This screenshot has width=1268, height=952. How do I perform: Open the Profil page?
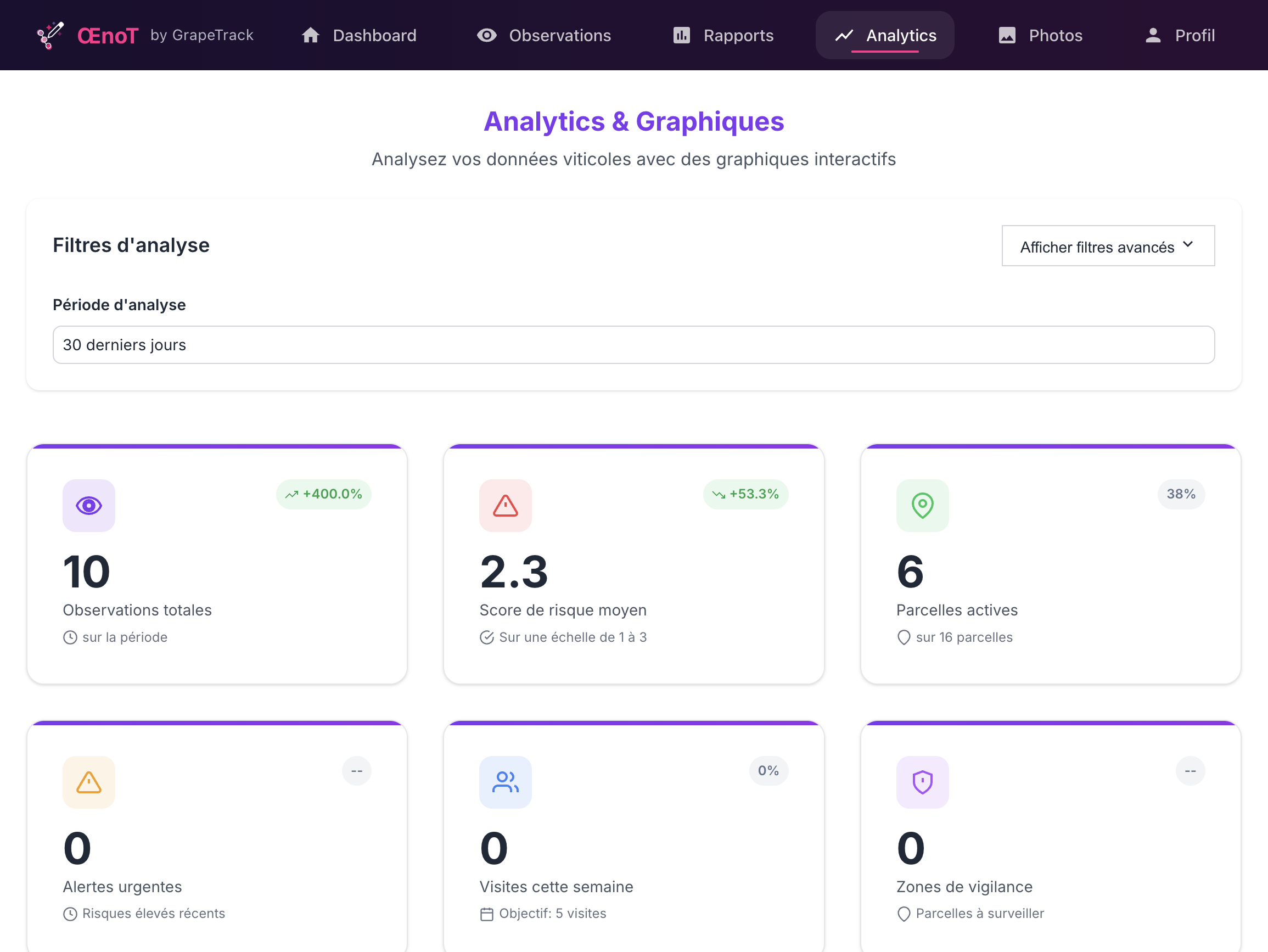point(1179,36)
